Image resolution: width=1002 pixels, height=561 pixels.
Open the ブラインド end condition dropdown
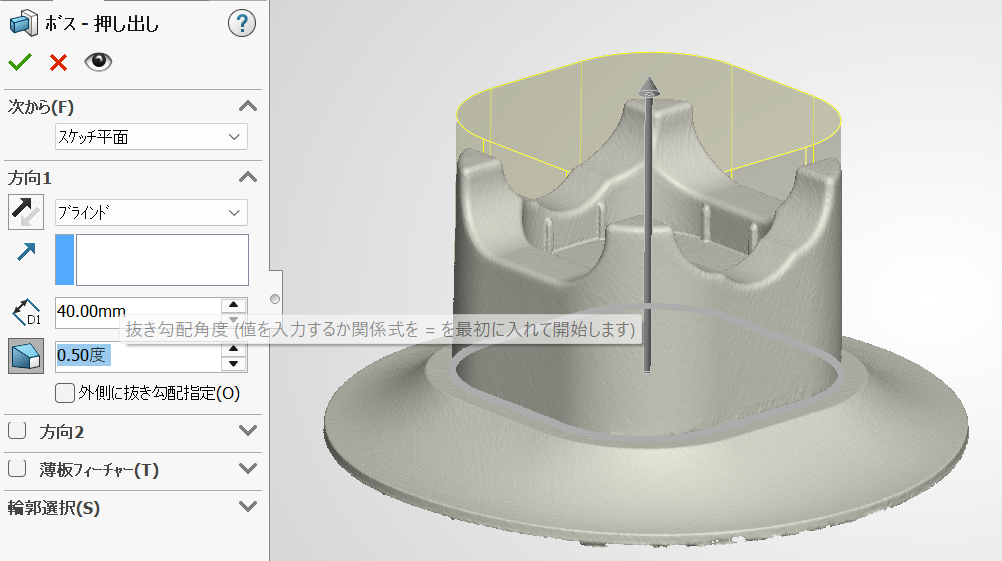pos(151,212)
